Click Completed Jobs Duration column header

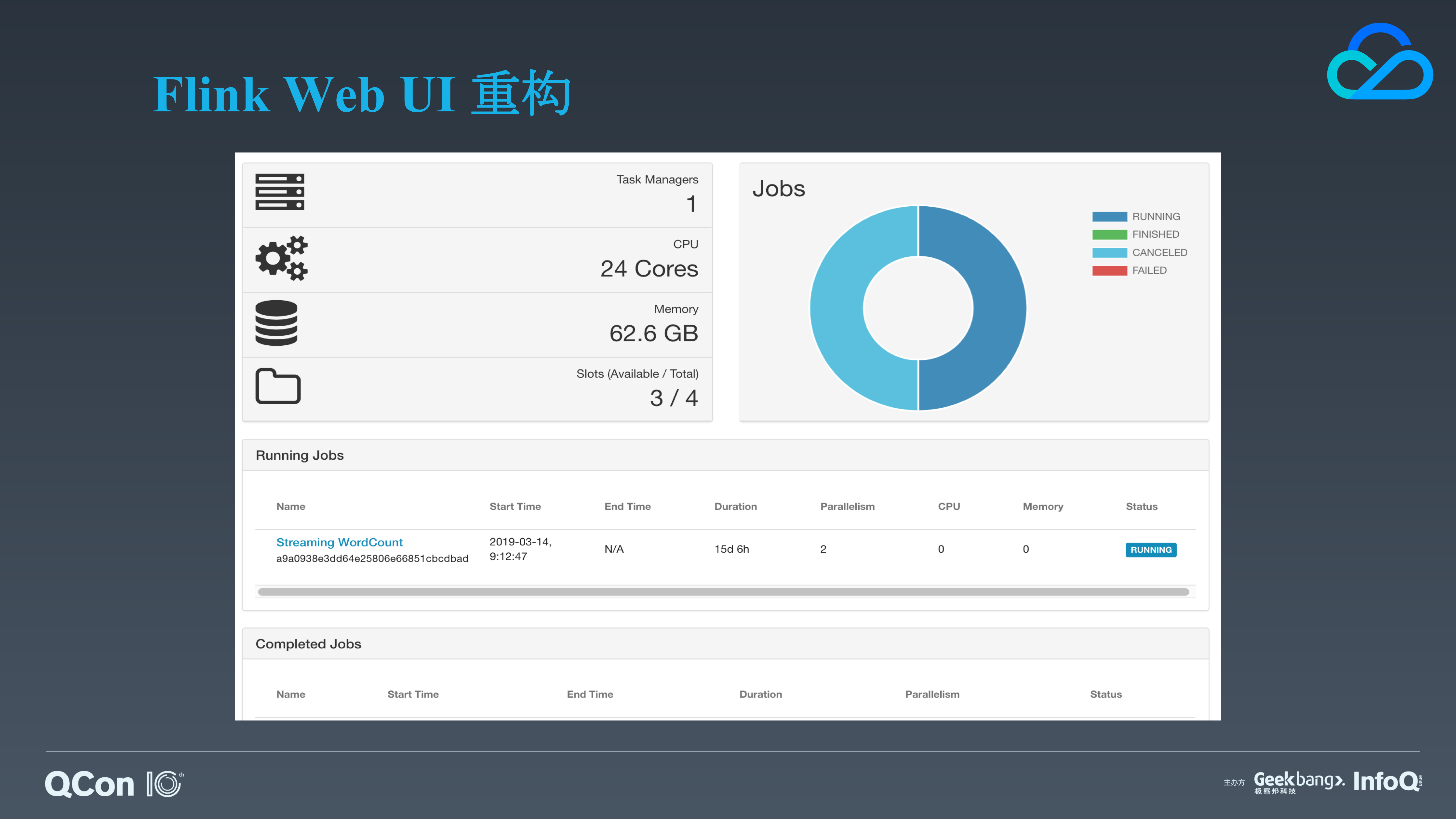(760, 694)
